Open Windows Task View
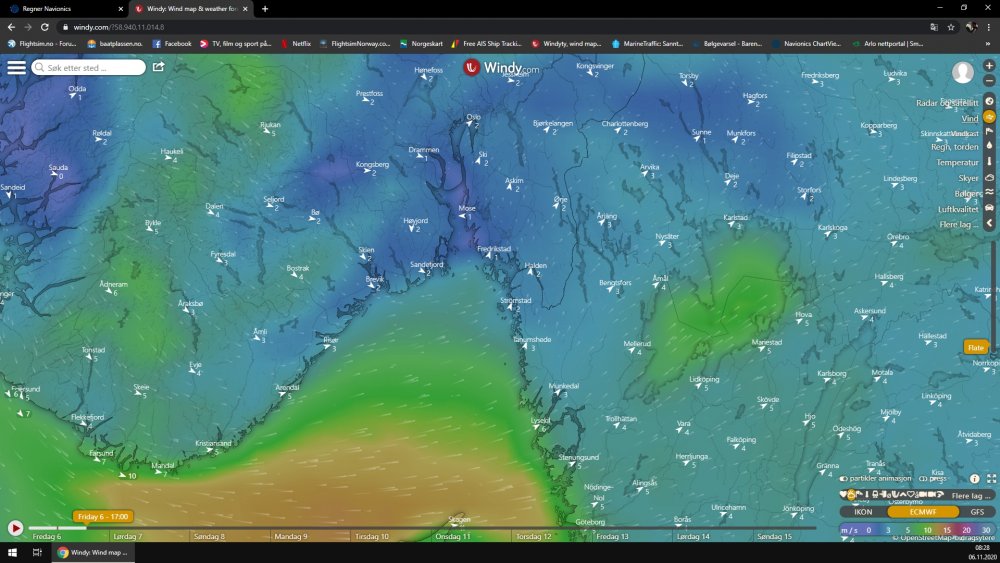The width and height of the screenshot is (1000, 563). point(37,552)
